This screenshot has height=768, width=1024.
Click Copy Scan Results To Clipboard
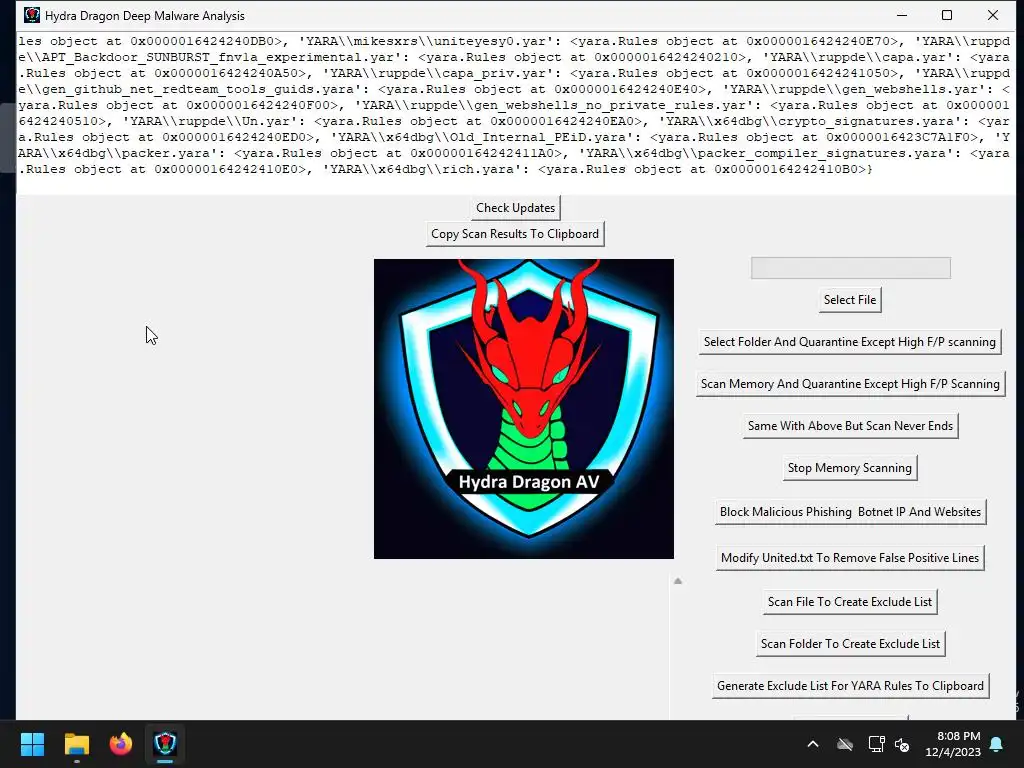pos(515,234)
